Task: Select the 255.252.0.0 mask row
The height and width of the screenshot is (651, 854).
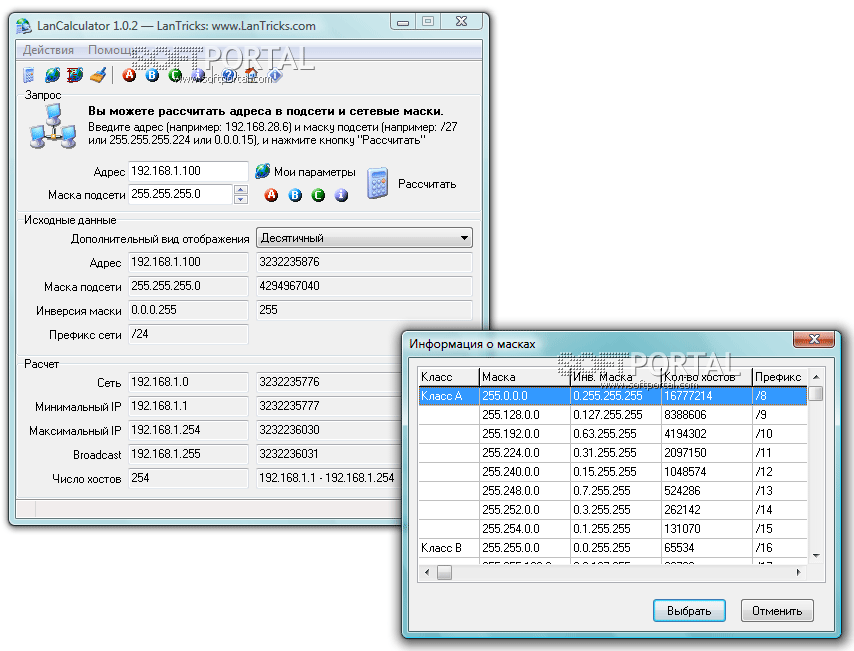Action: pos(613,510)
